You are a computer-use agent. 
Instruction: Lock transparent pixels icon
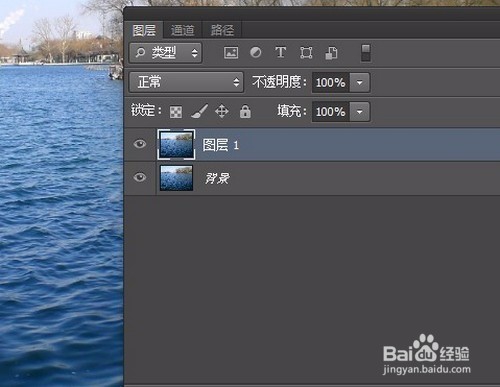(176, 112)
